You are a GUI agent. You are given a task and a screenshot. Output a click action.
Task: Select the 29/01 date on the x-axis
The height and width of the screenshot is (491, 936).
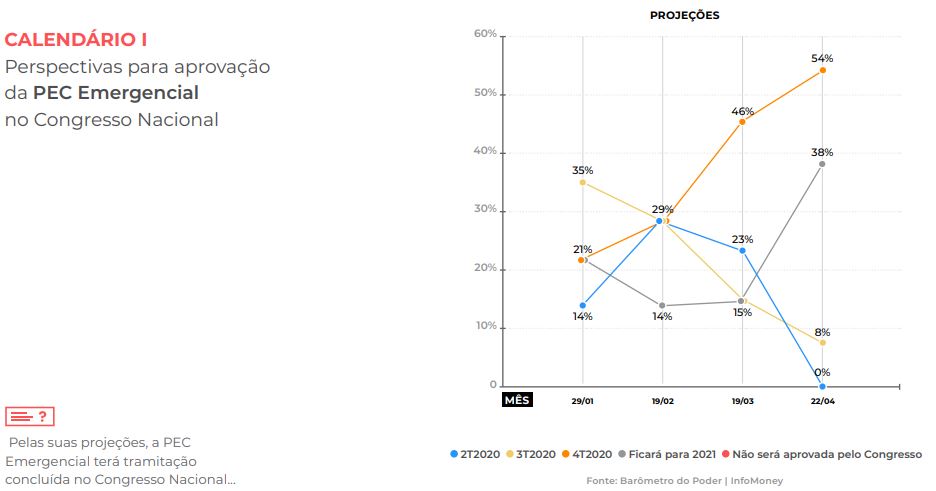(582, 401)
